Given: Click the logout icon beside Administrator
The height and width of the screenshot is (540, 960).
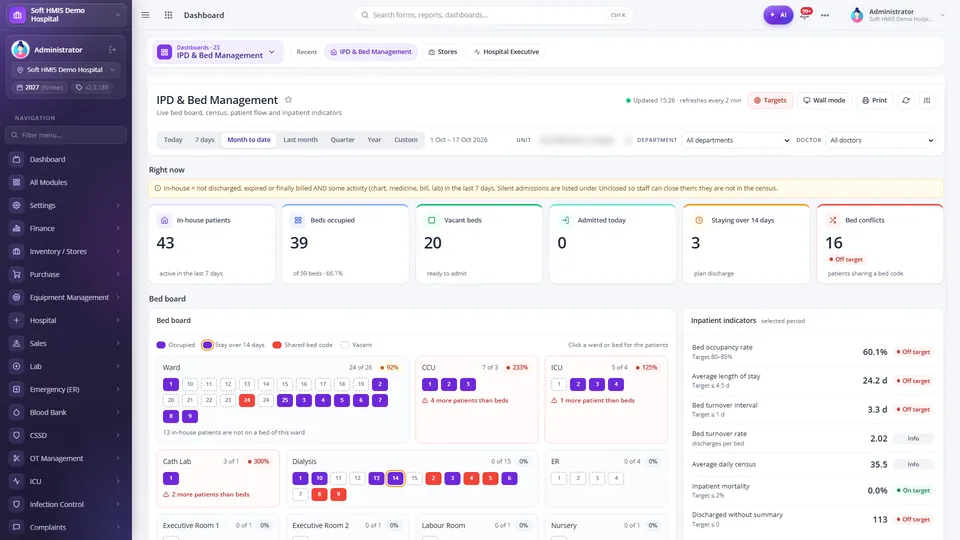Looking at the screenshot, I should 113,50.
